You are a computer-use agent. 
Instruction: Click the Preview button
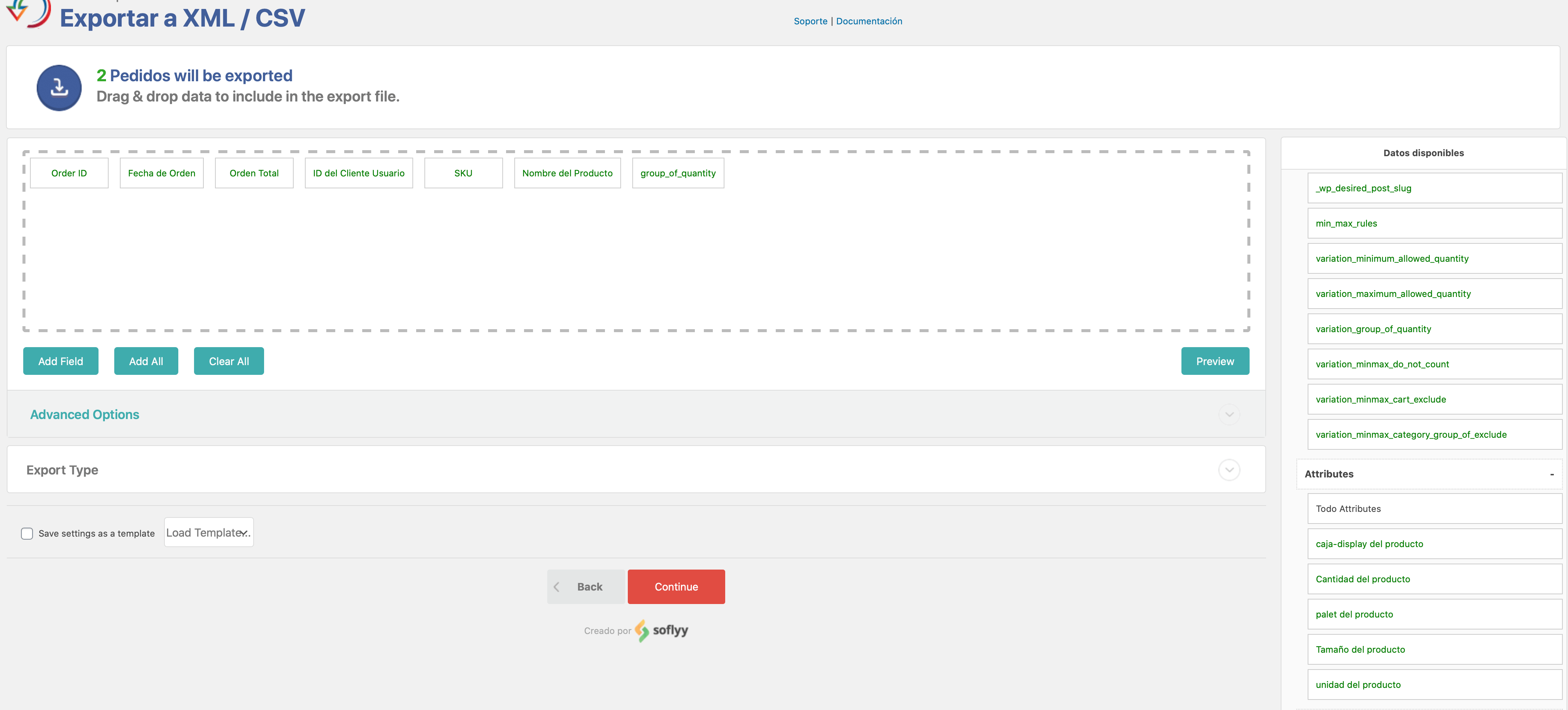click(x=1215, y=361)
